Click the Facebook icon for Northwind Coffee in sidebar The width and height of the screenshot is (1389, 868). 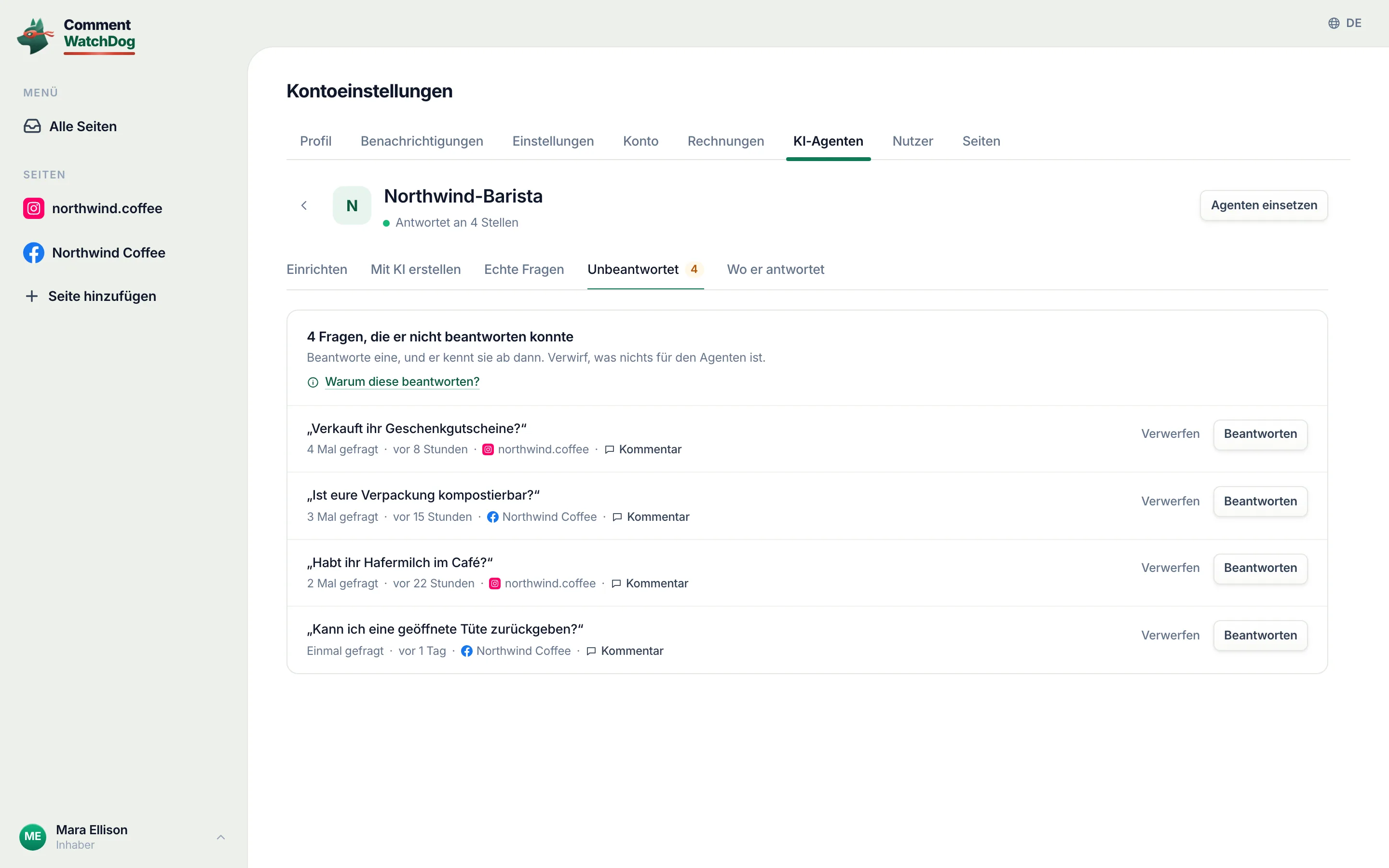34,253
